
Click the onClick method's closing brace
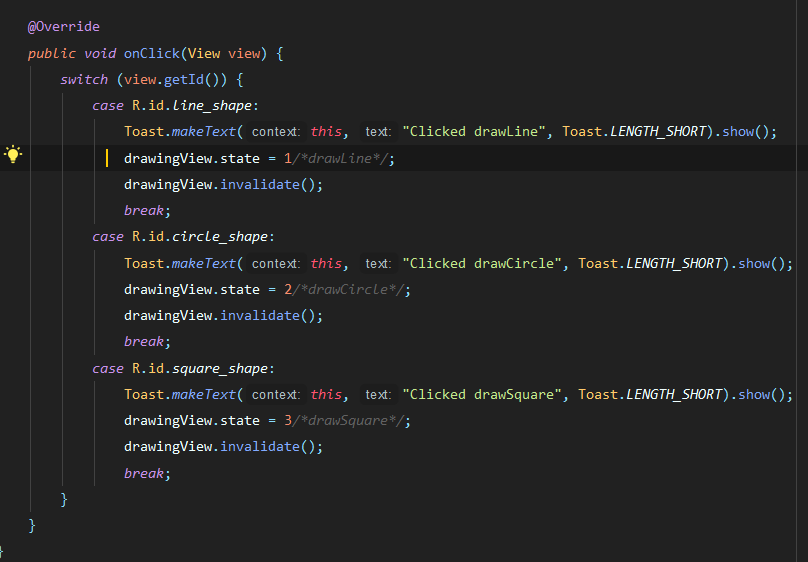pos(32,525)
